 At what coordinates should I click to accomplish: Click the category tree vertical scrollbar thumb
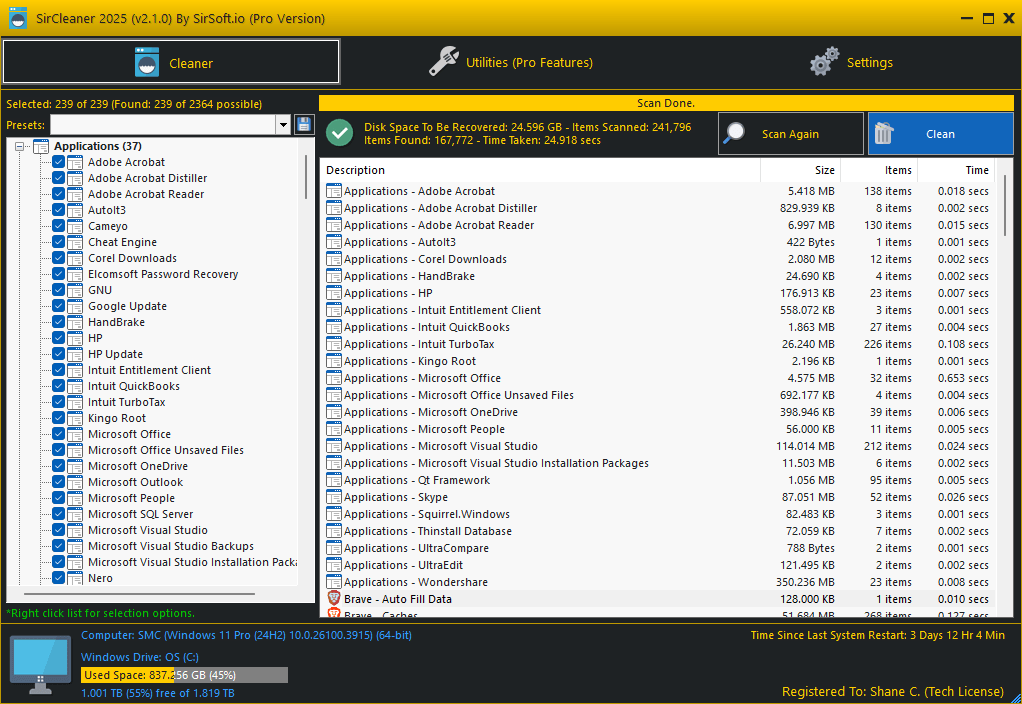point(306,177)
